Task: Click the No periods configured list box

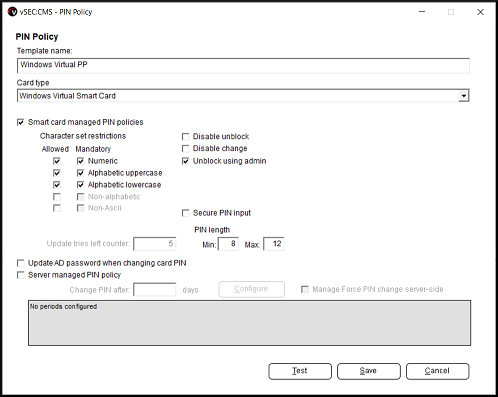Action: (x=249, y=323)
